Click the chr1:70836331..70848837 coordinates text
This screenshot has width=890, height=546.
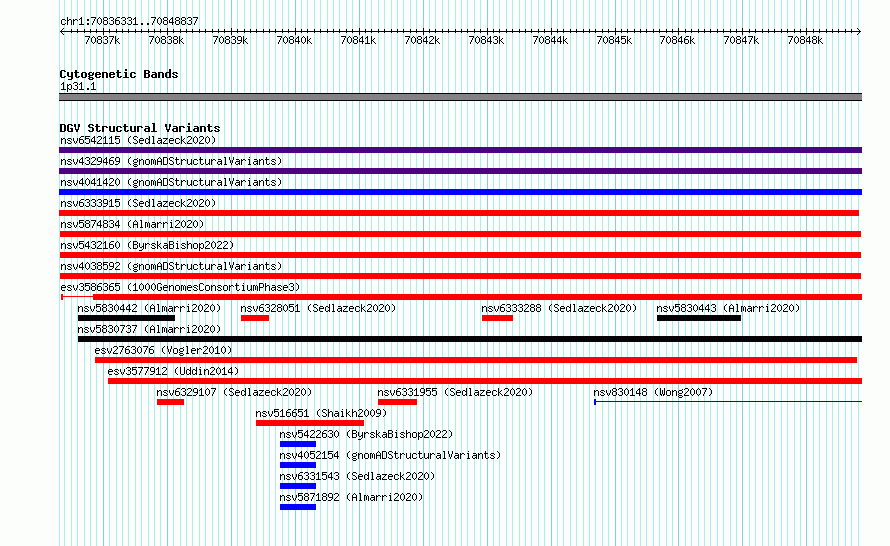click(129, 22)
